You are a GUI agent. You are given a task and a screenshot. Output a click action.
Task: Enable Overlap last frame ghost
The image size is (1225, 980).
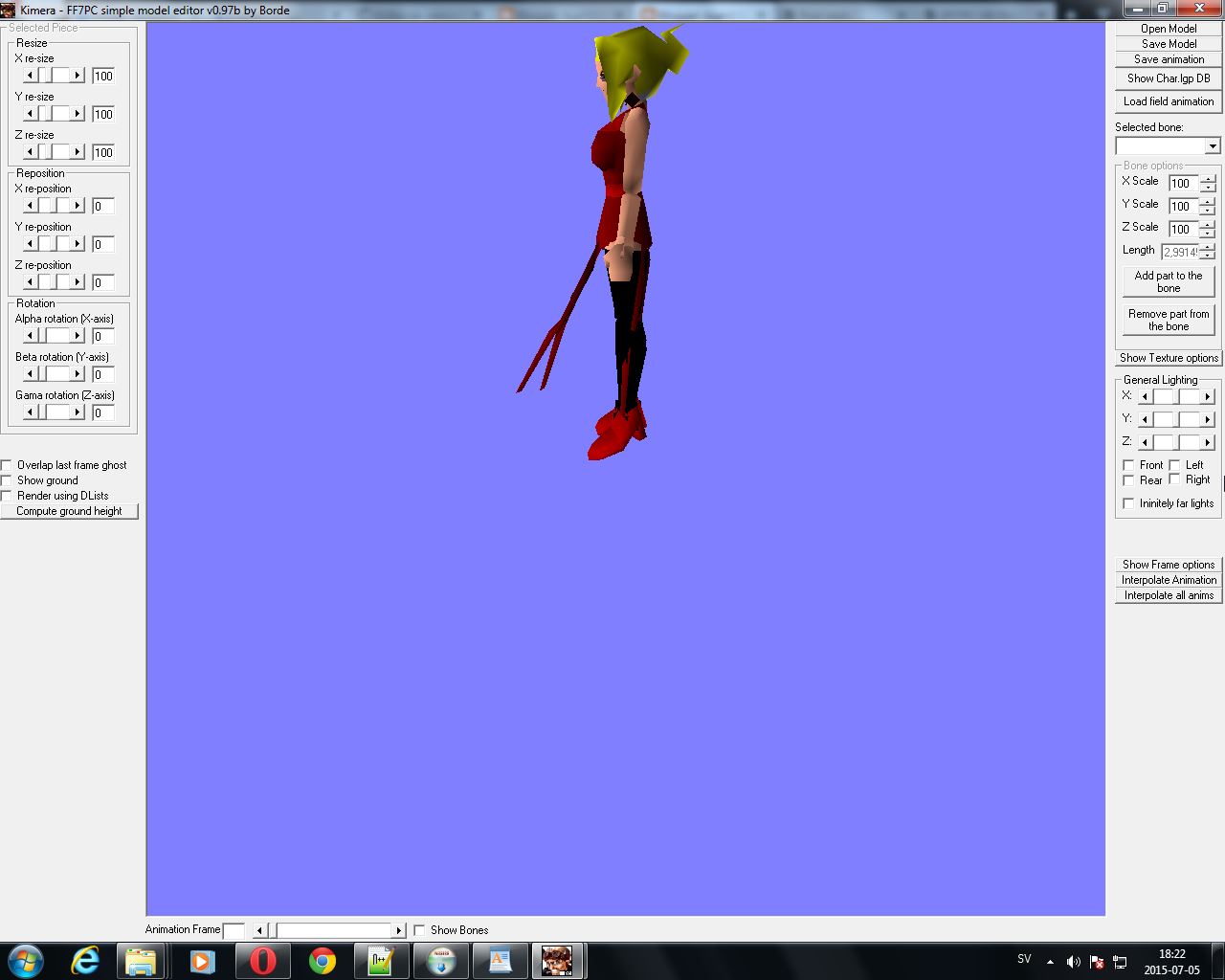point(7,465)
